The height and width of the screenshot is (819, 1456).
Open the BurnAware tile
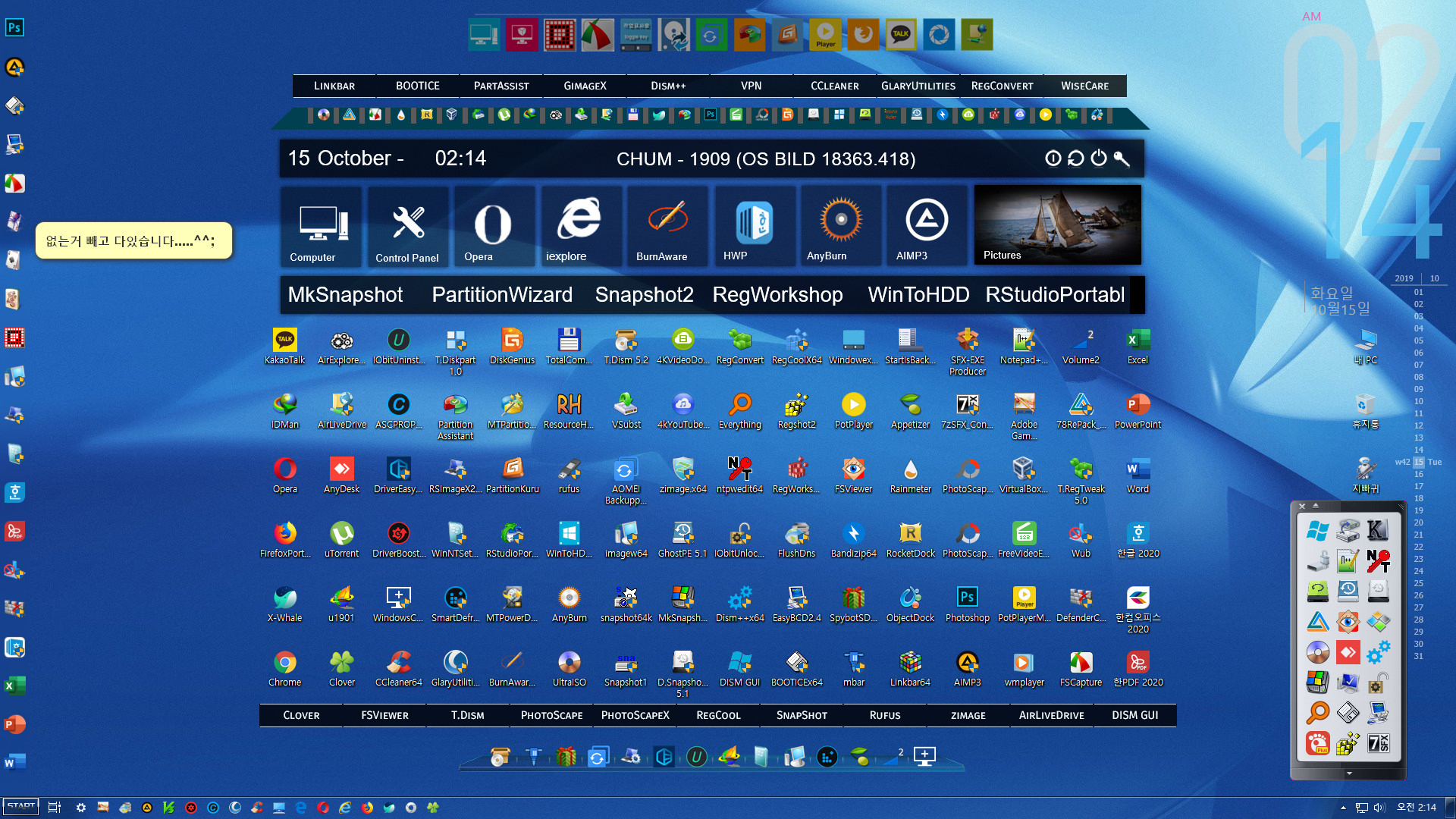[x=668, y=227]
